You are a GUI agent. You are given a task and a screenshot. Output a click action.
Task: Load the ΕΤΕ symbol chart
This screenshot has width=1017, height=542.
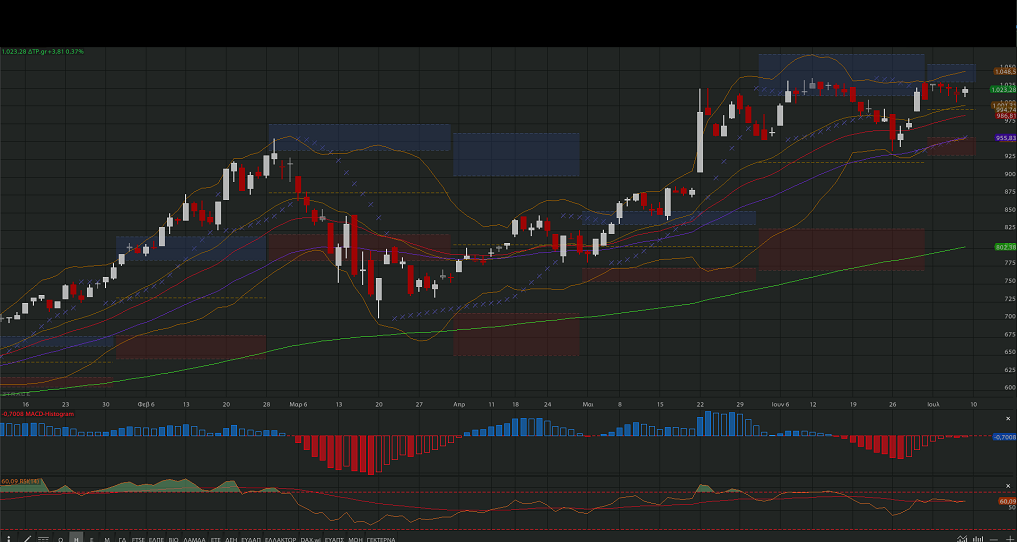pyautogui.click(x=215, y=539)
